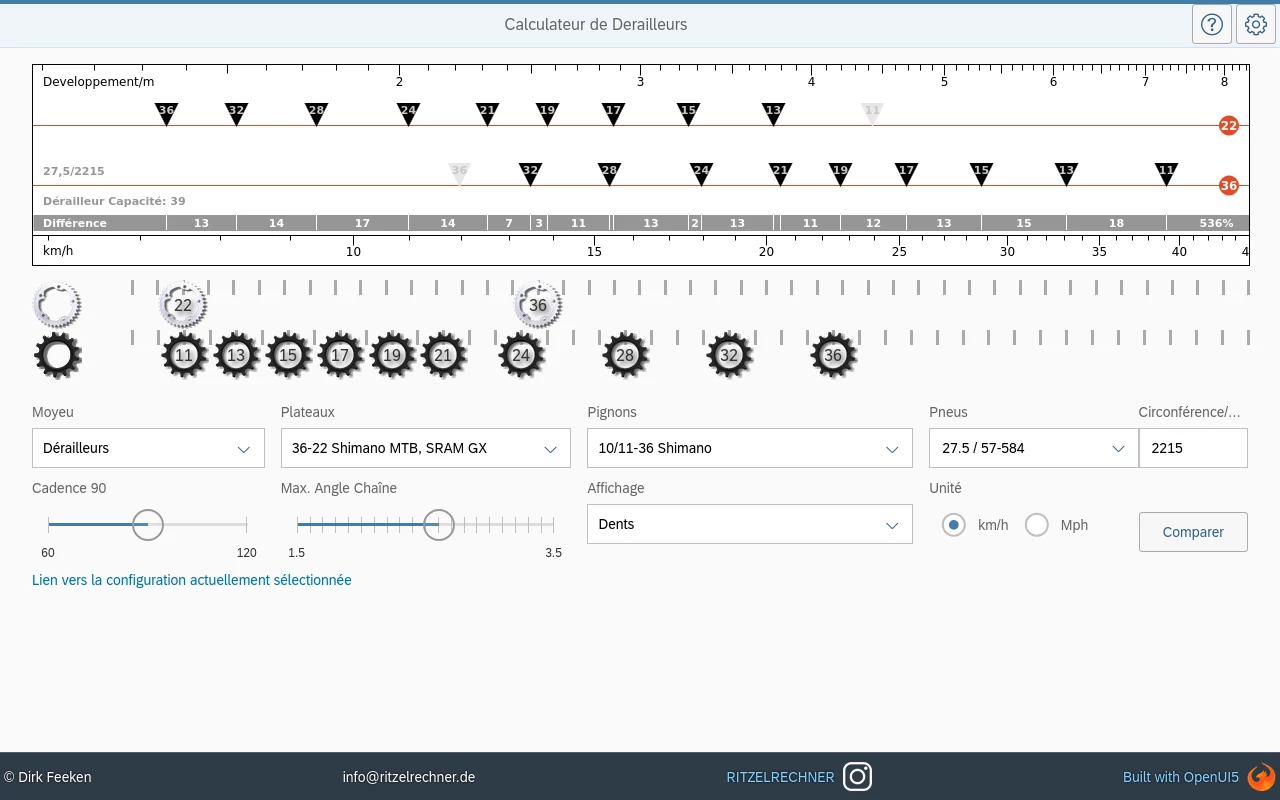
Task: Click the 36-tooth chainring icon
Action: coord(538,305)
